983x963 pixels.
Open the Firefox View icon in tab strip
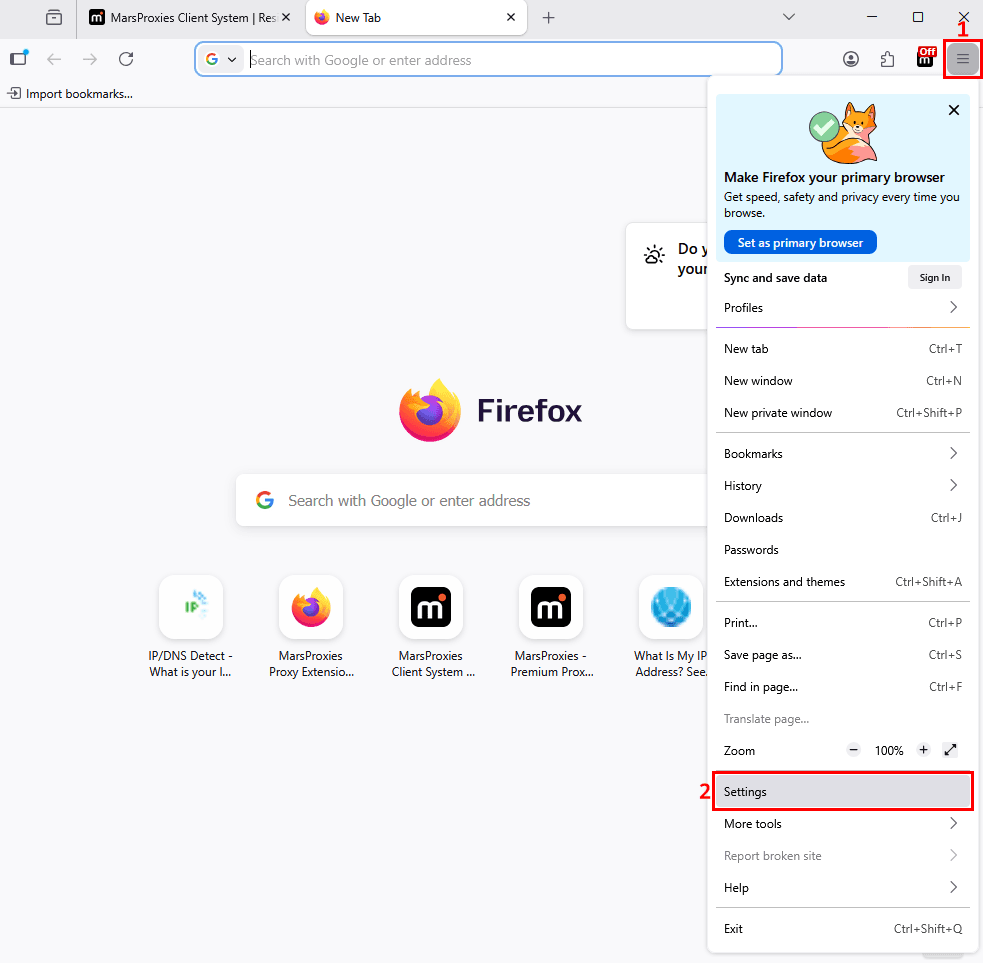click(x=54, y=18)
